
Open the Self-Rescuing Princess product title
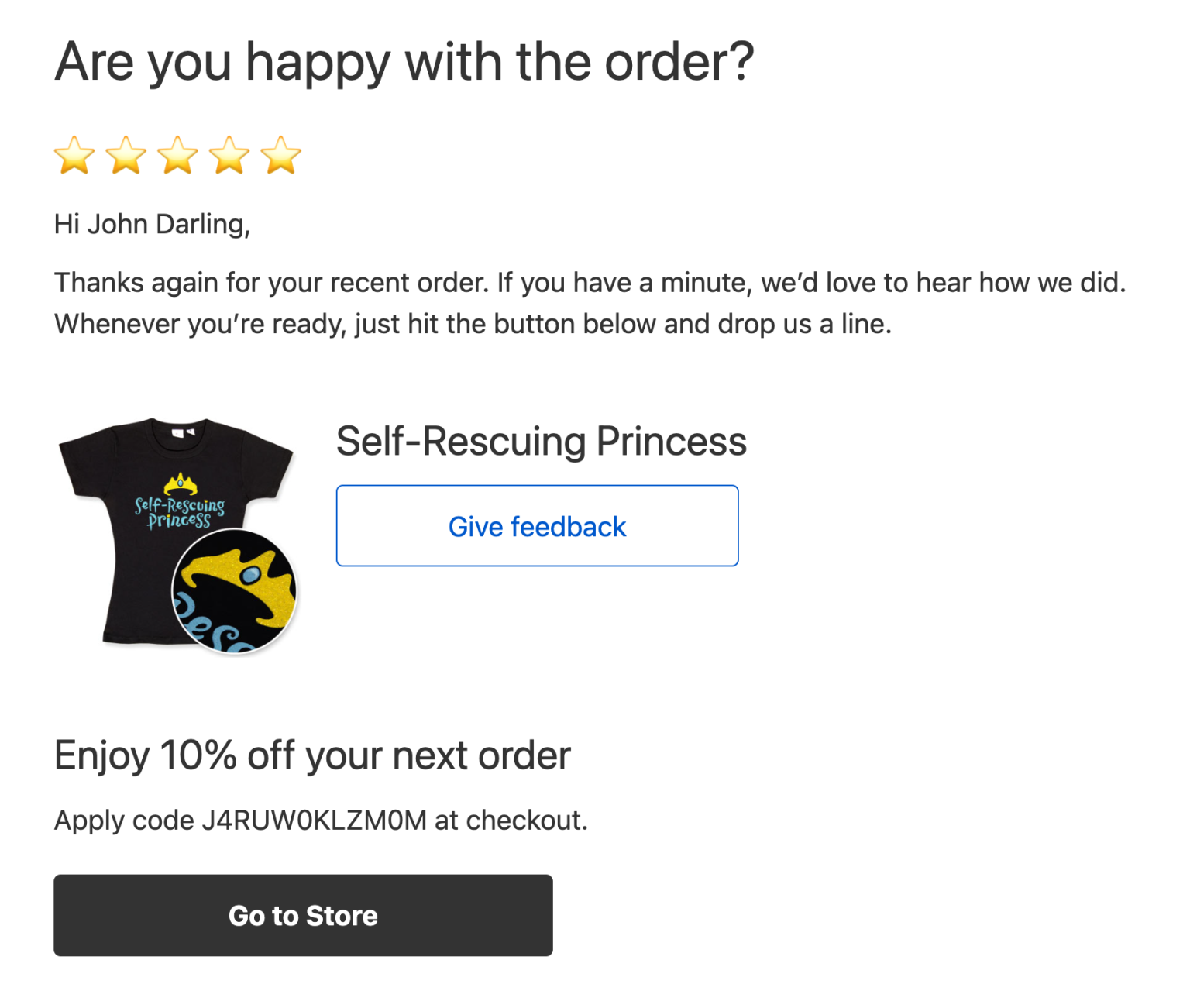pyautogui.click(x=541, y=442)
